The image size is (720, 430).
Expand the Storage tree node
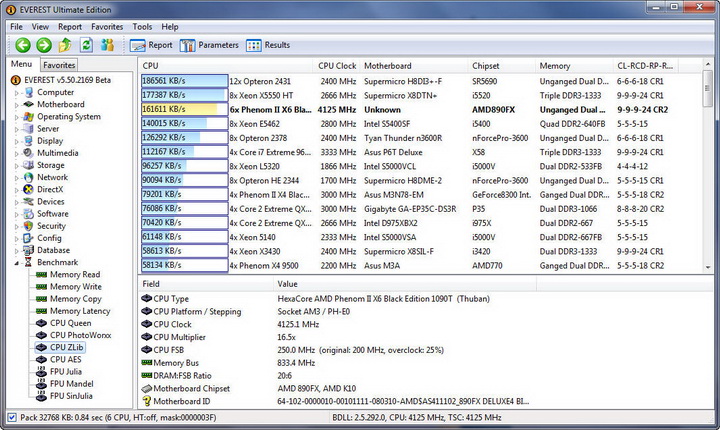pyautogui.click(x=17, y=166)
